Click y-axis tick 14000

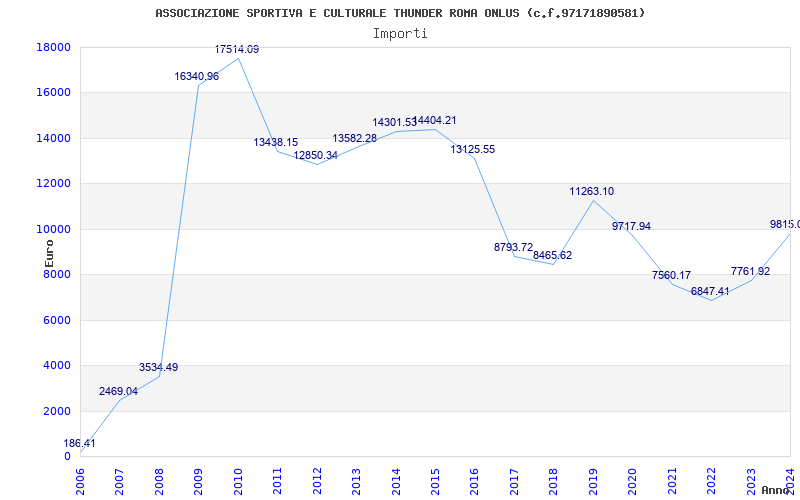point(54,138)
